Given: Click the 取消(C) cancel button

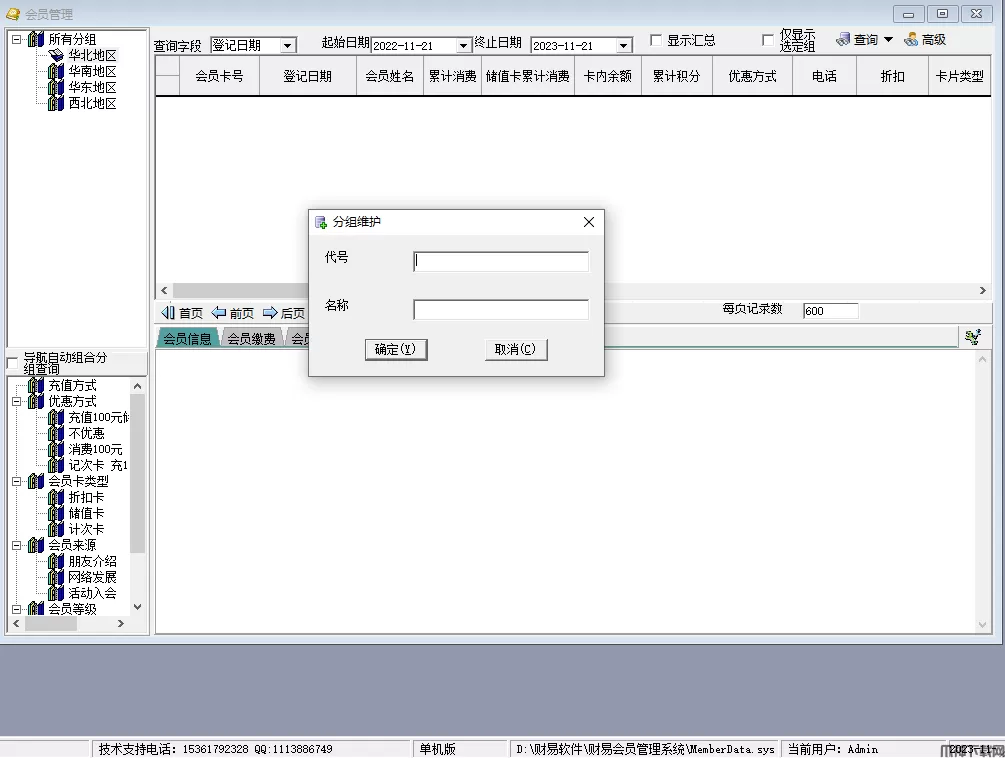Looking at the screenshot, I should [515, 350].
